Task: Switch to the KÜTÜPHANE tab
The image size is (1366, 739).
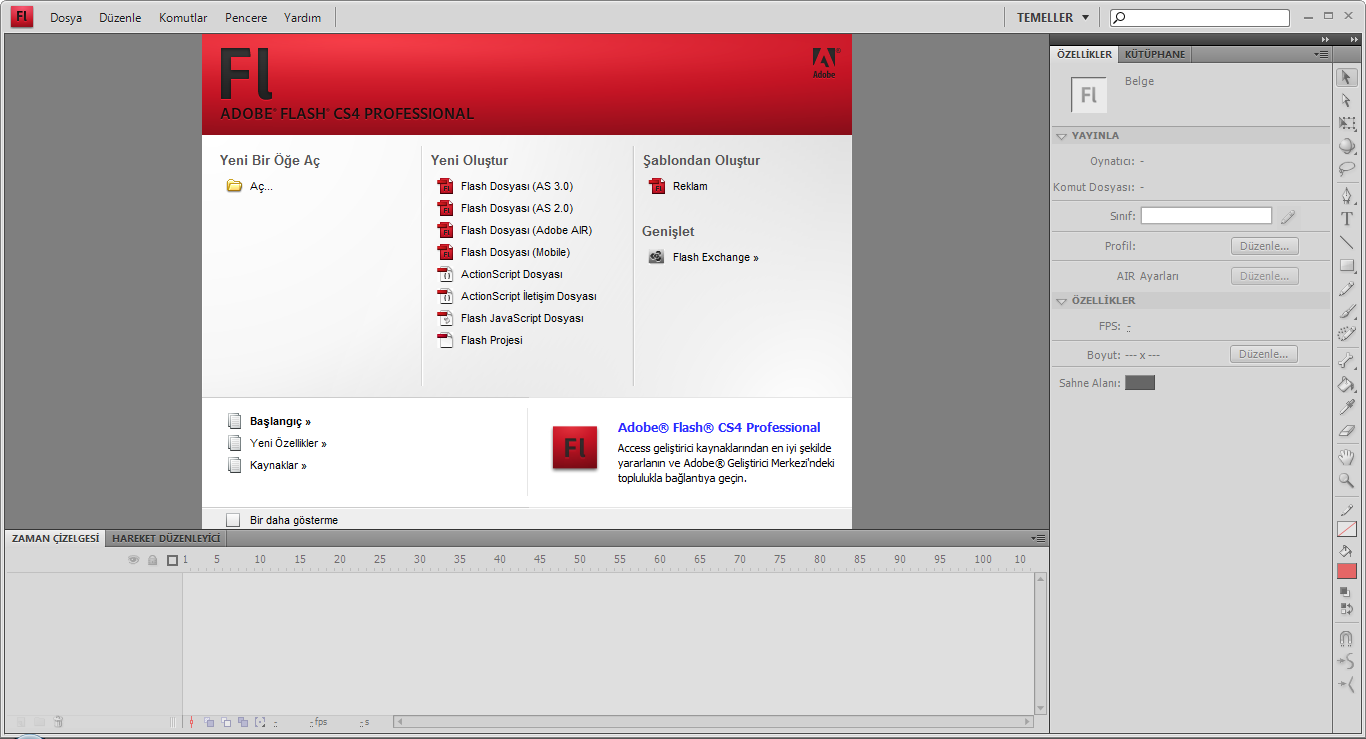Action: click(1154, 54)
